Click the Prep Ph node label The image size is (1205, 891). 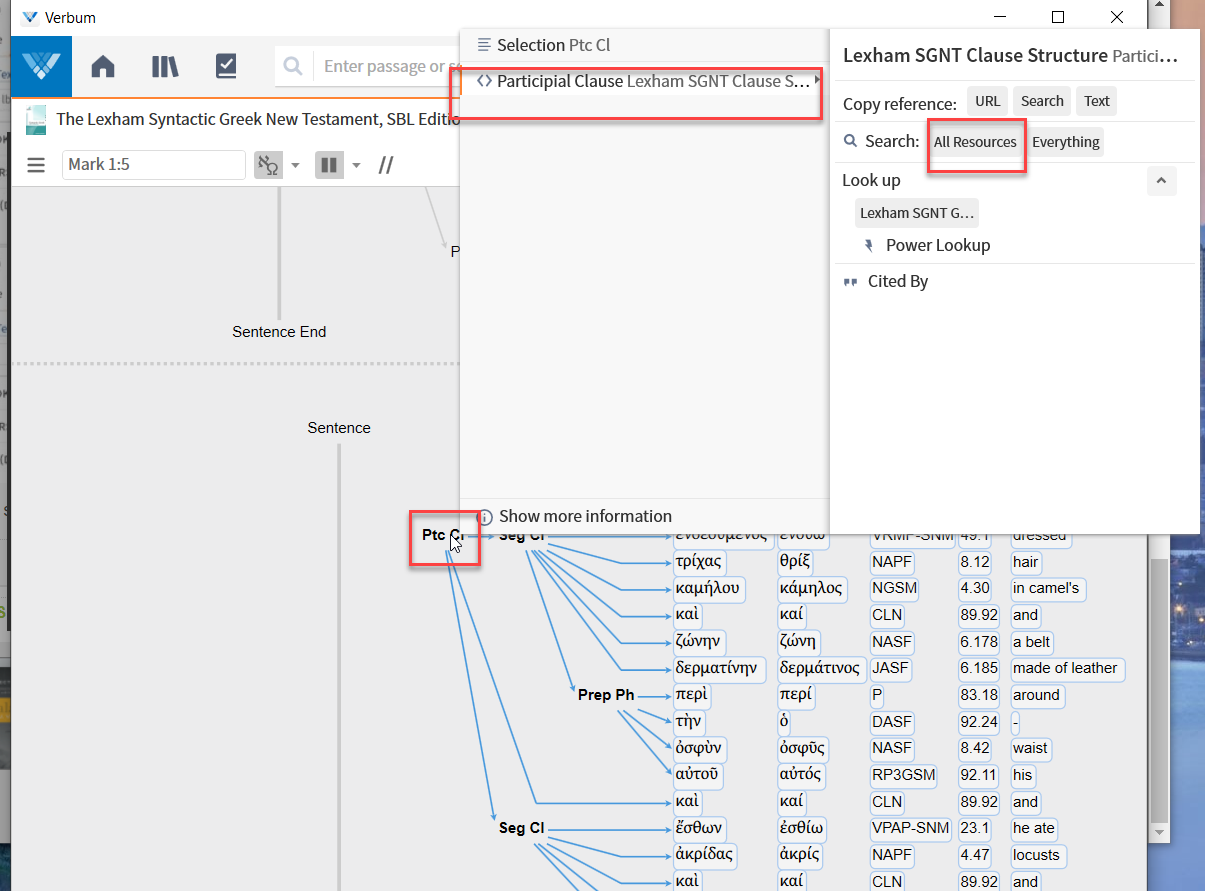pos(606,695)
